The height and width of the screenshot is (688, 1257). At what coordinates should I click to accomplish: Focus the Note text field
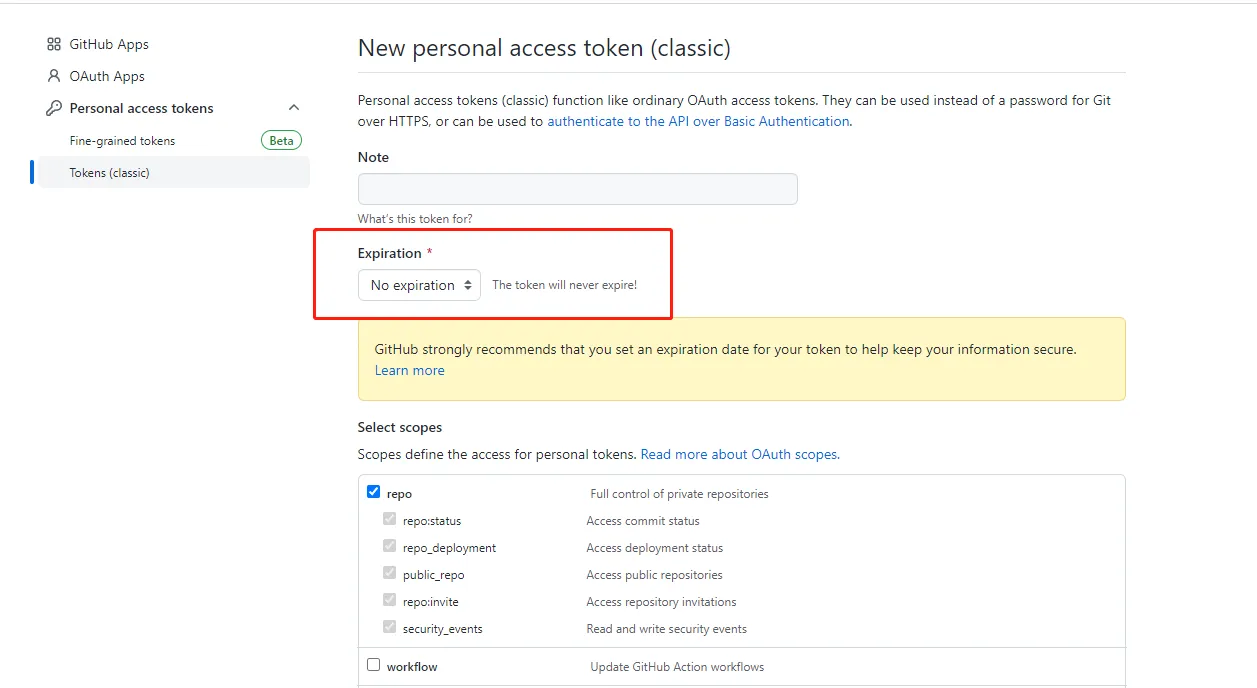click(x=577, y=189)
